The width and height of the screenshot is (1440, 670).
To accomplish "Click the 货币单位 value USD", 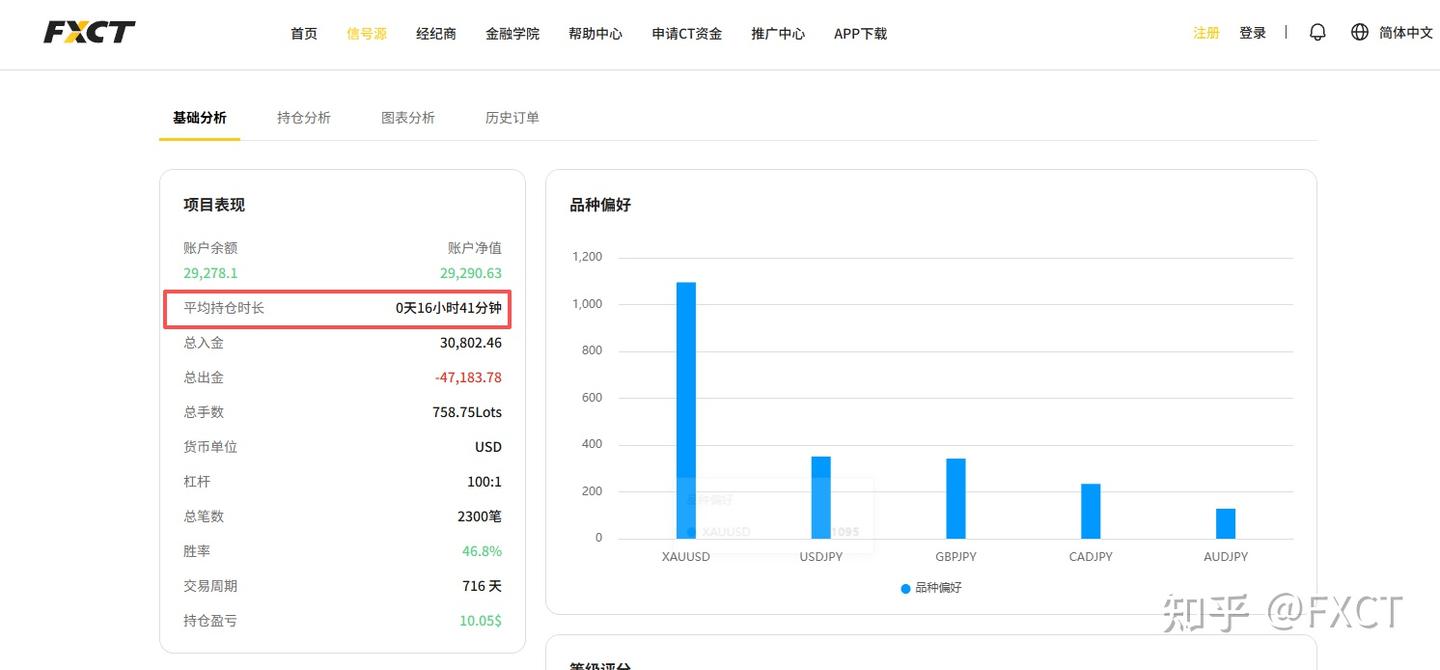I will 488,447.
